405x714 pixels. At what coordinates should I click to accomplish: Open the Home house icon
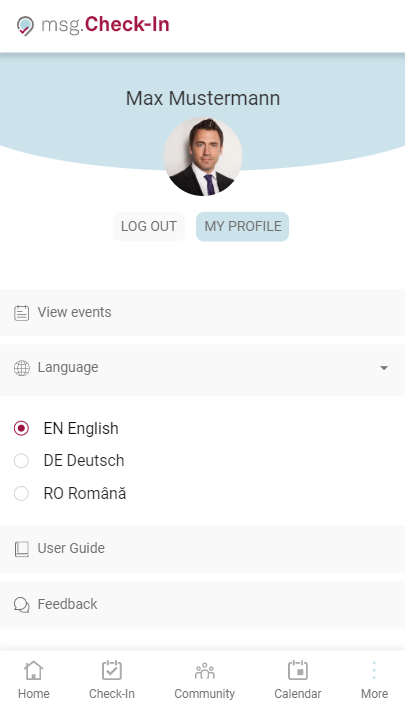(34, 670)
